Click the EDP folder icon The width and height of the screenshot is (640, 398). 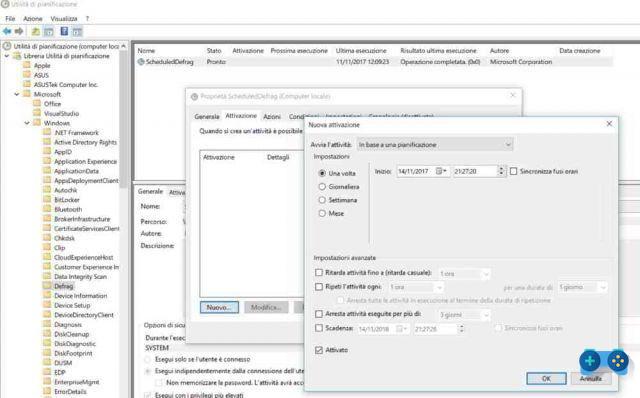pyautogui.click(x=47, y=372)
